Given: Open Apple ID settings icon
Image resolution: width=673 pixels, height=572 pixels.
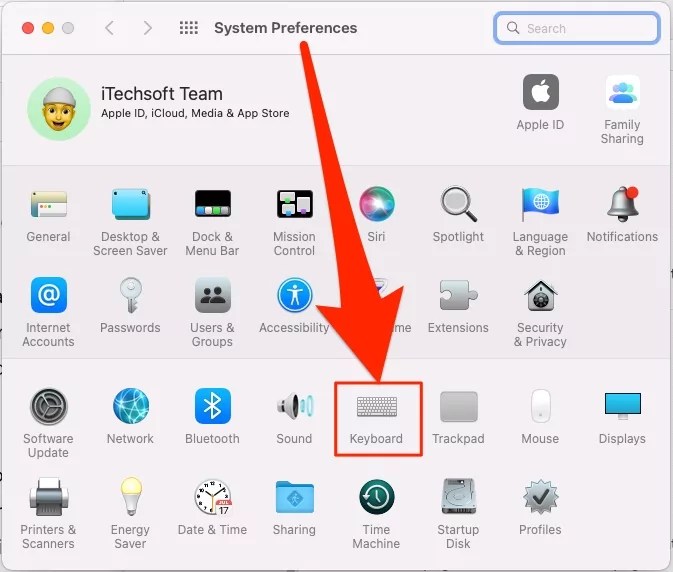Looking at the screenshot, I should coord(541,92).
